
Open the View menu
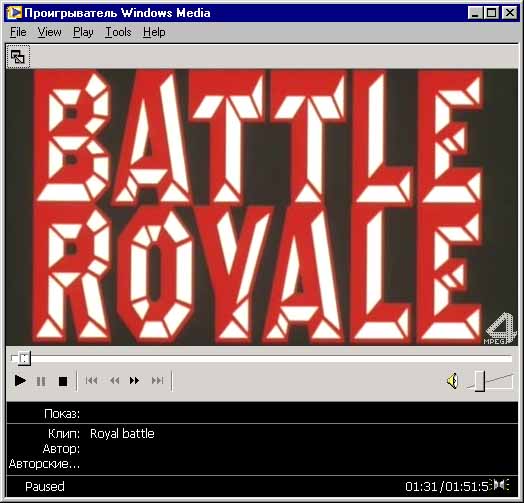point(49,32)
